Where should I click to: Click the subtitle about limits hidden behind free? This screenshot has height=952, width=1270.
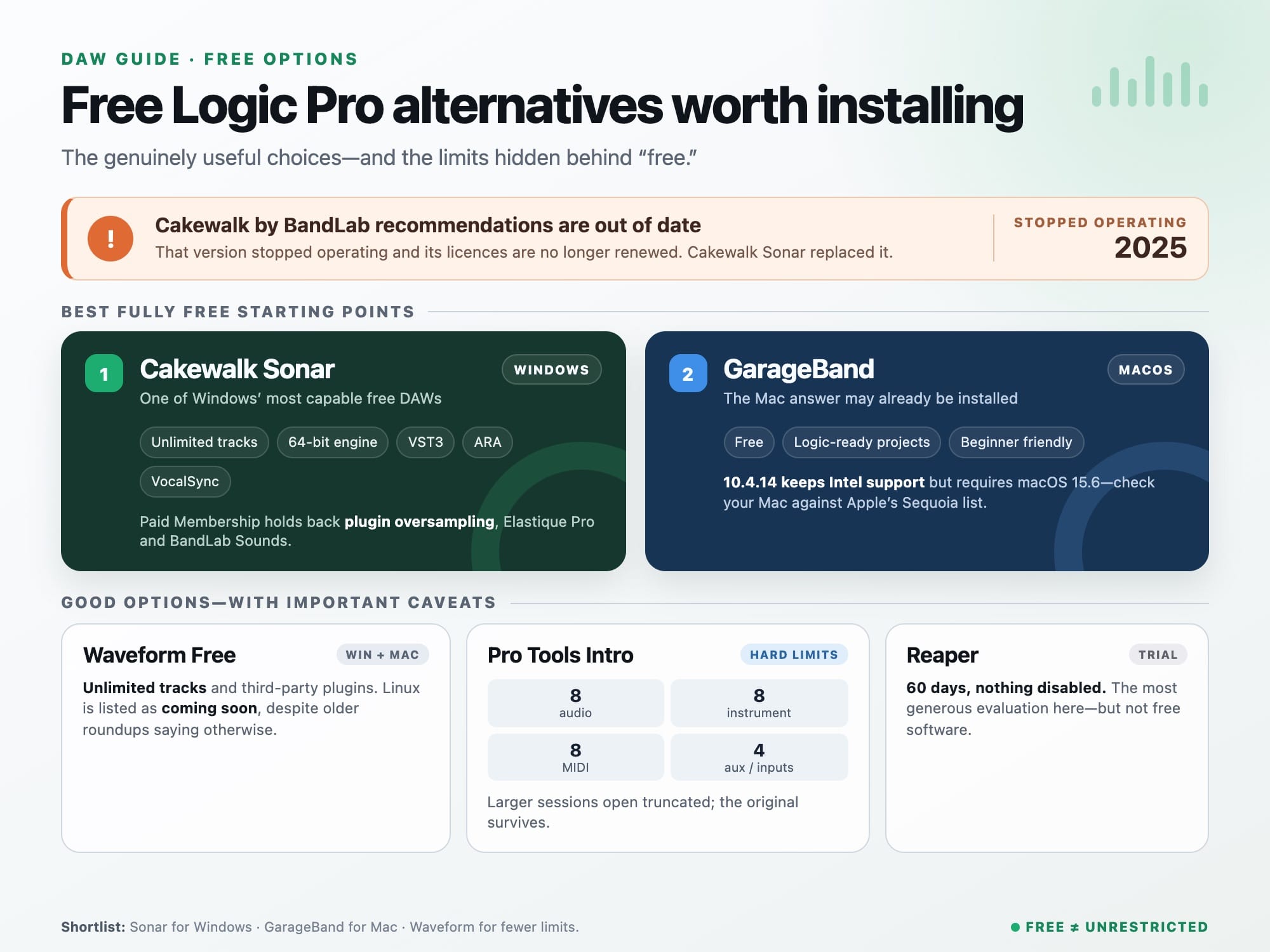click(379, 157)
